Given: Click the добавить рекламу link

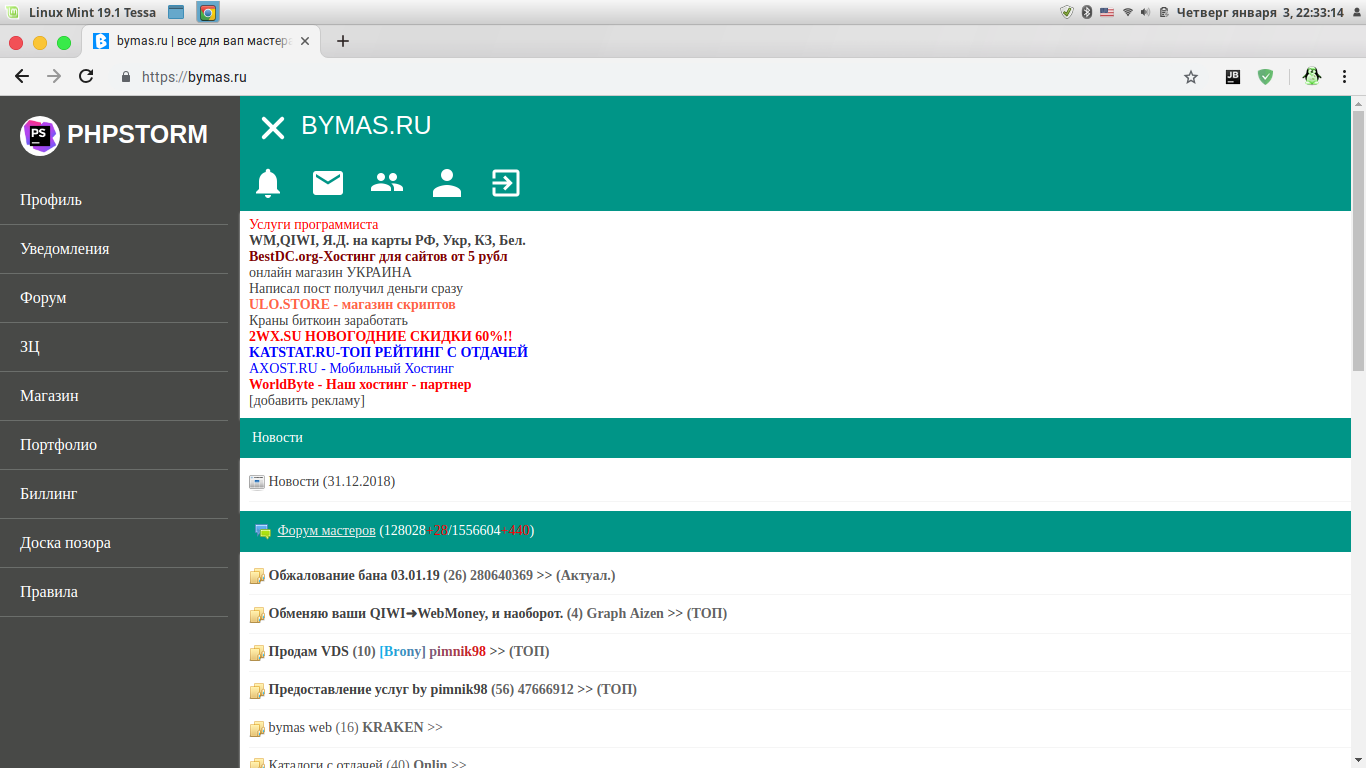Looking at the screenshot, I should (307, 401).
